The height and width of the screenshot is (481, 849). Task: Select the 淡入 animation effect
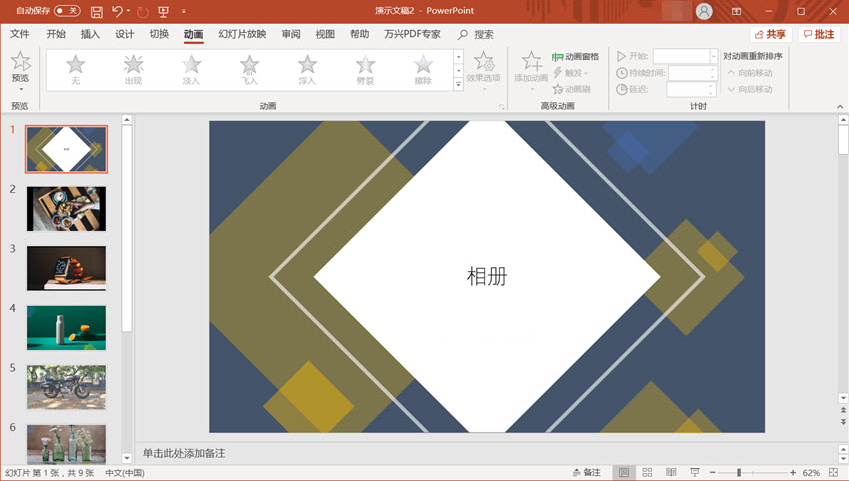[191, 69]
